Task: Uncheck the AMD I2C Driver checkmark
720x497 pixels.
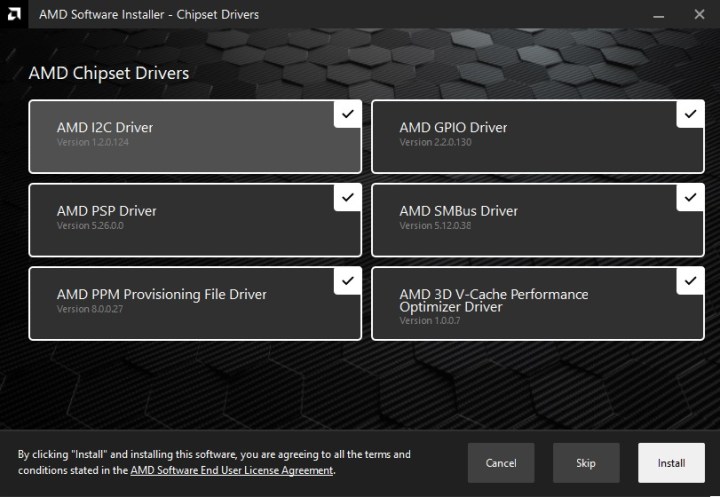Action: pyautogui.click(x=347, y=115)
